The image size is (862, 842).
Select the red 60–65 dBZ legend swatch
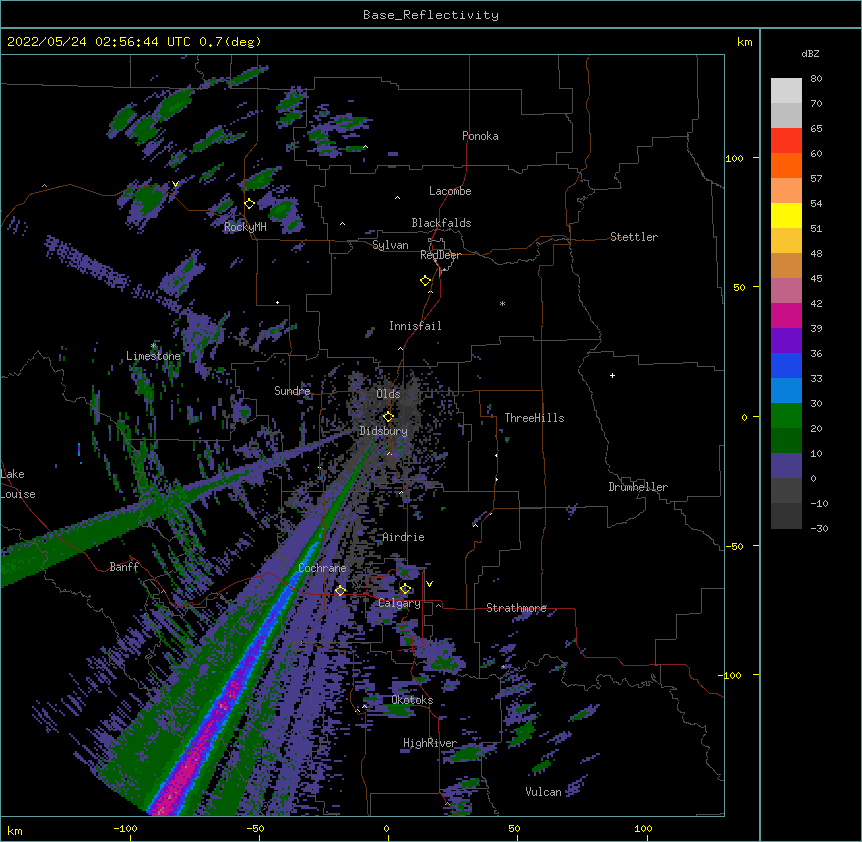(786, 141)
